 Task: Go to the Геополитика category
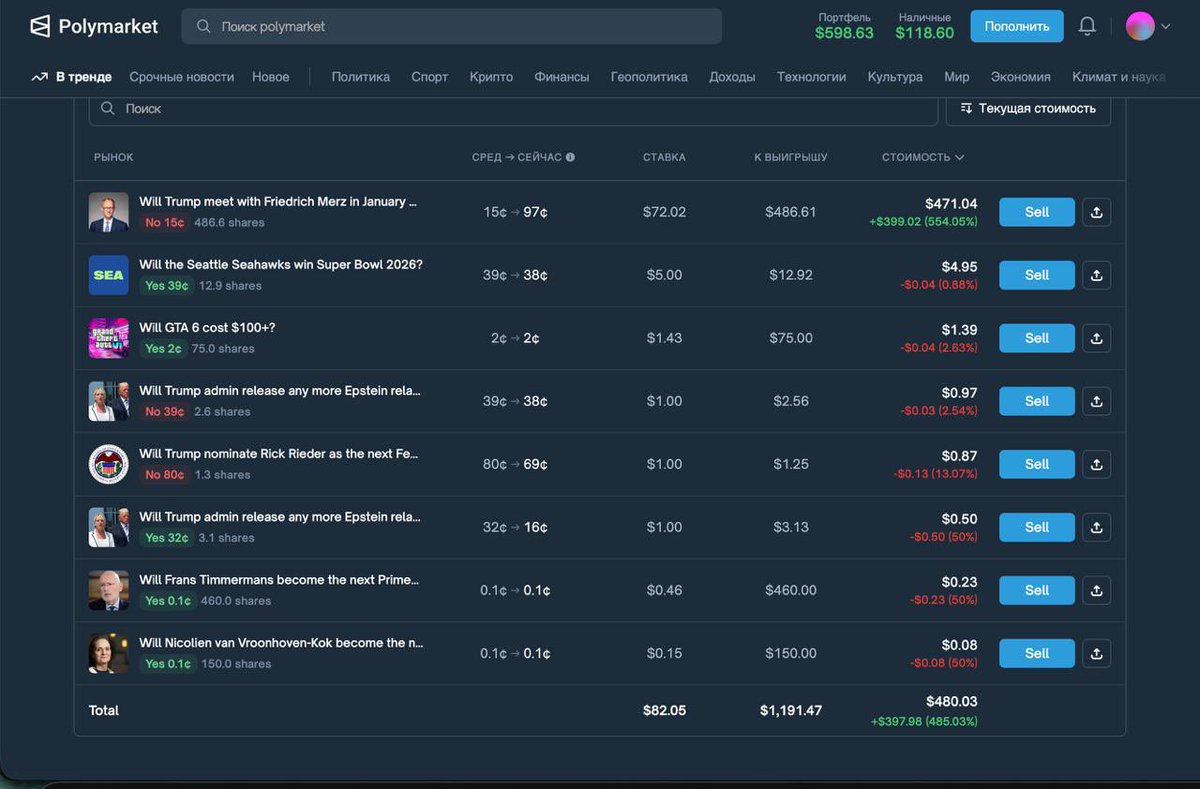pos(649,77)
